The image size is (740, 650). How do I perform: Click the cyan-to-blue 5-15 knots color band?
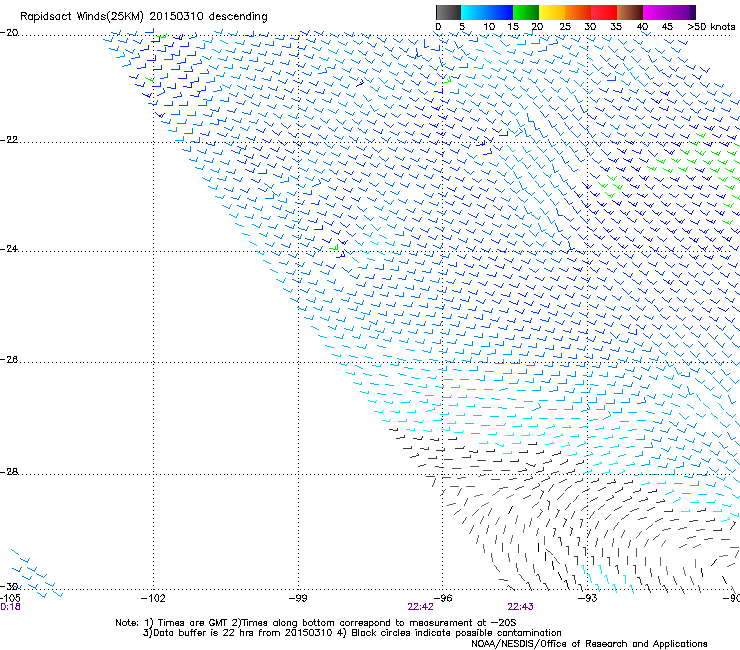(487, 12)
